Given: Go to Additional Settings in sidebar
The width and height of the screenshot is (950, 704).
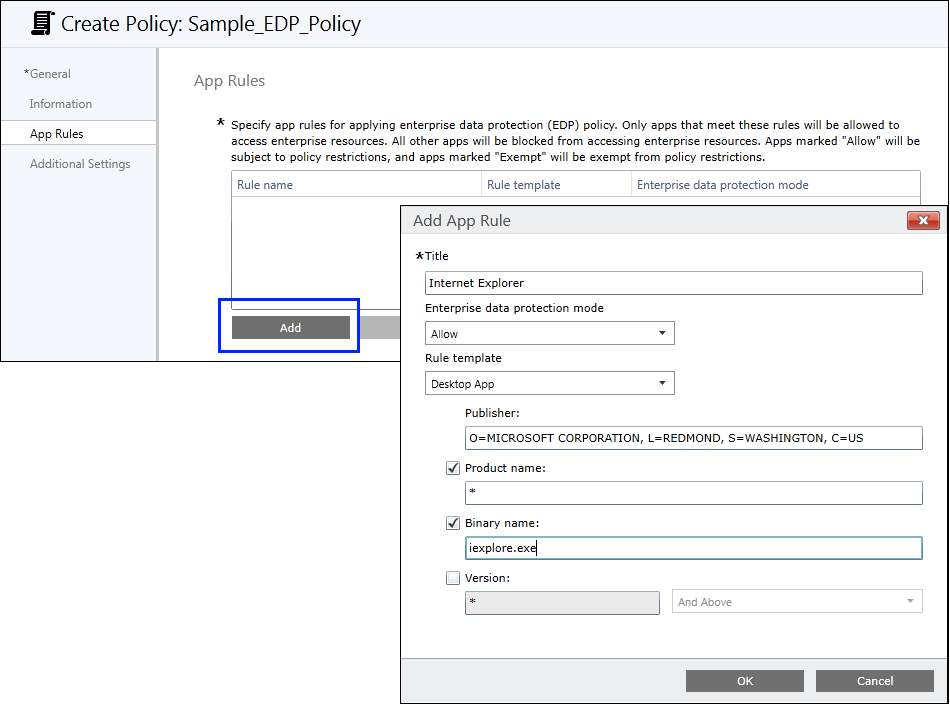Looking at the screenshot, I should pos(80,164).
